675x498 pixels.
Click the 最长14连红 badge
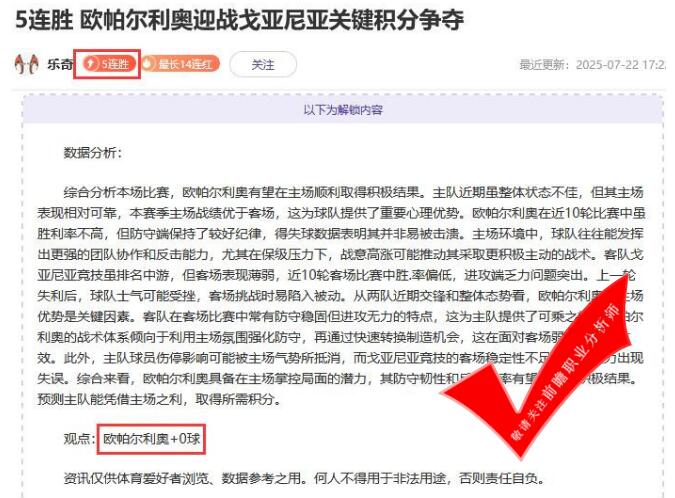[181, 64]
